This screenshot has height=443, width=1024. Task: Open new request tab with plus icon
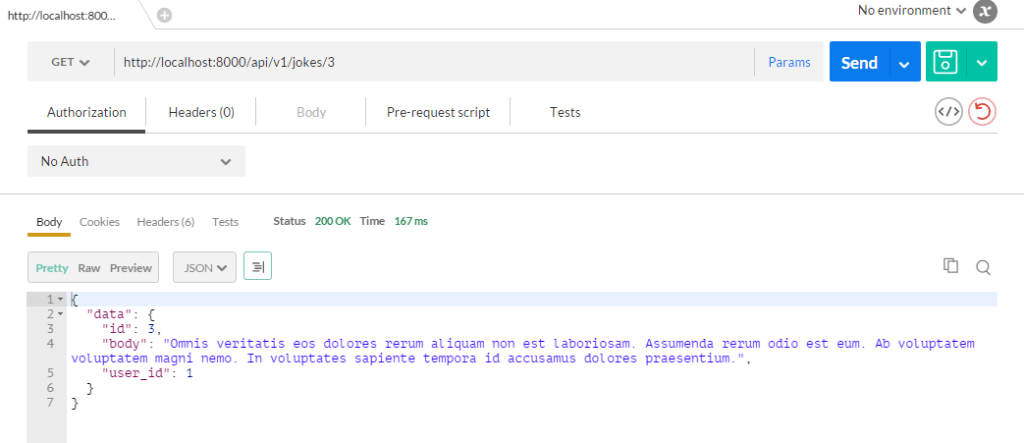(x=164, y=15)
